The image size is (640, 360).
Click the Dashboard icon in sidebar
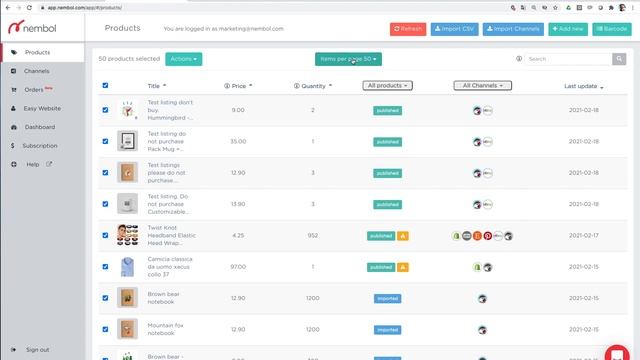pyautogui.click(x=14, y=127)
